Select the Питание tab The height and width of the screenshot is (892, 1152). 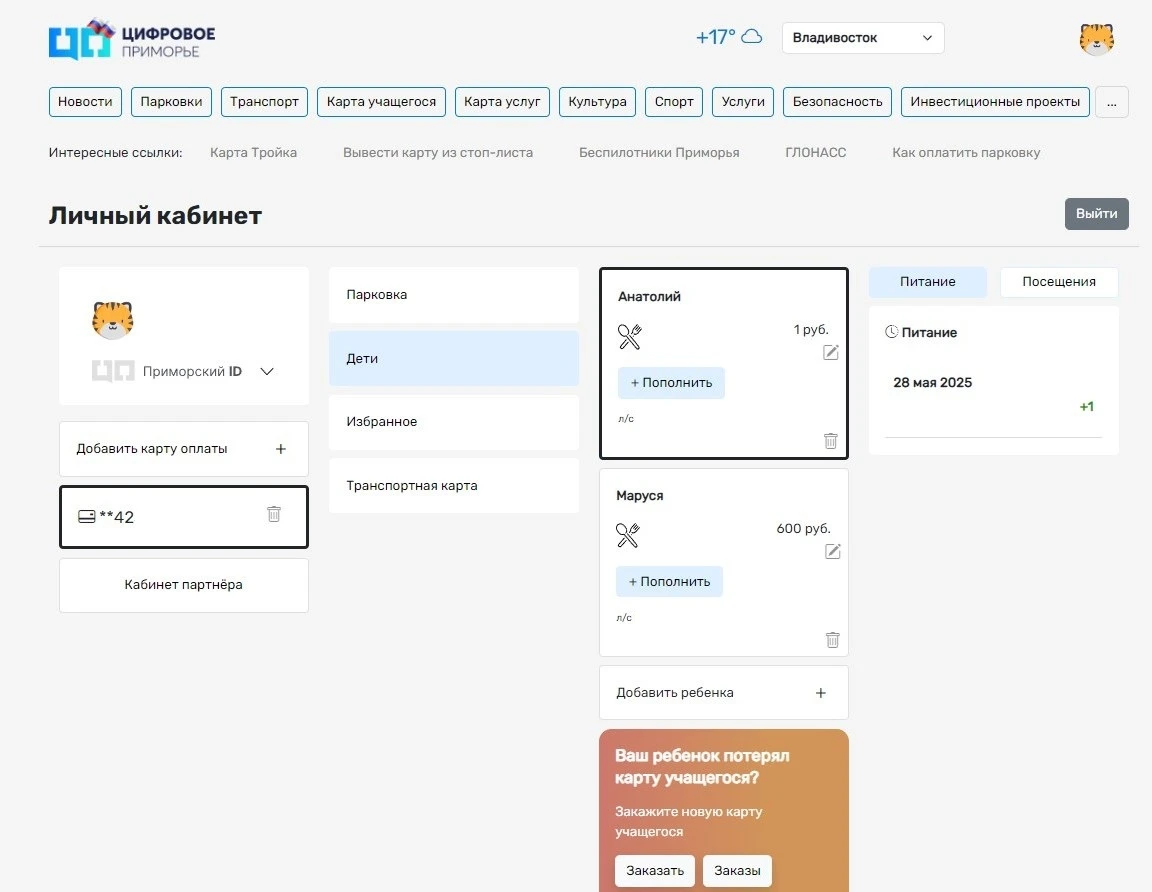coord(927,282)
